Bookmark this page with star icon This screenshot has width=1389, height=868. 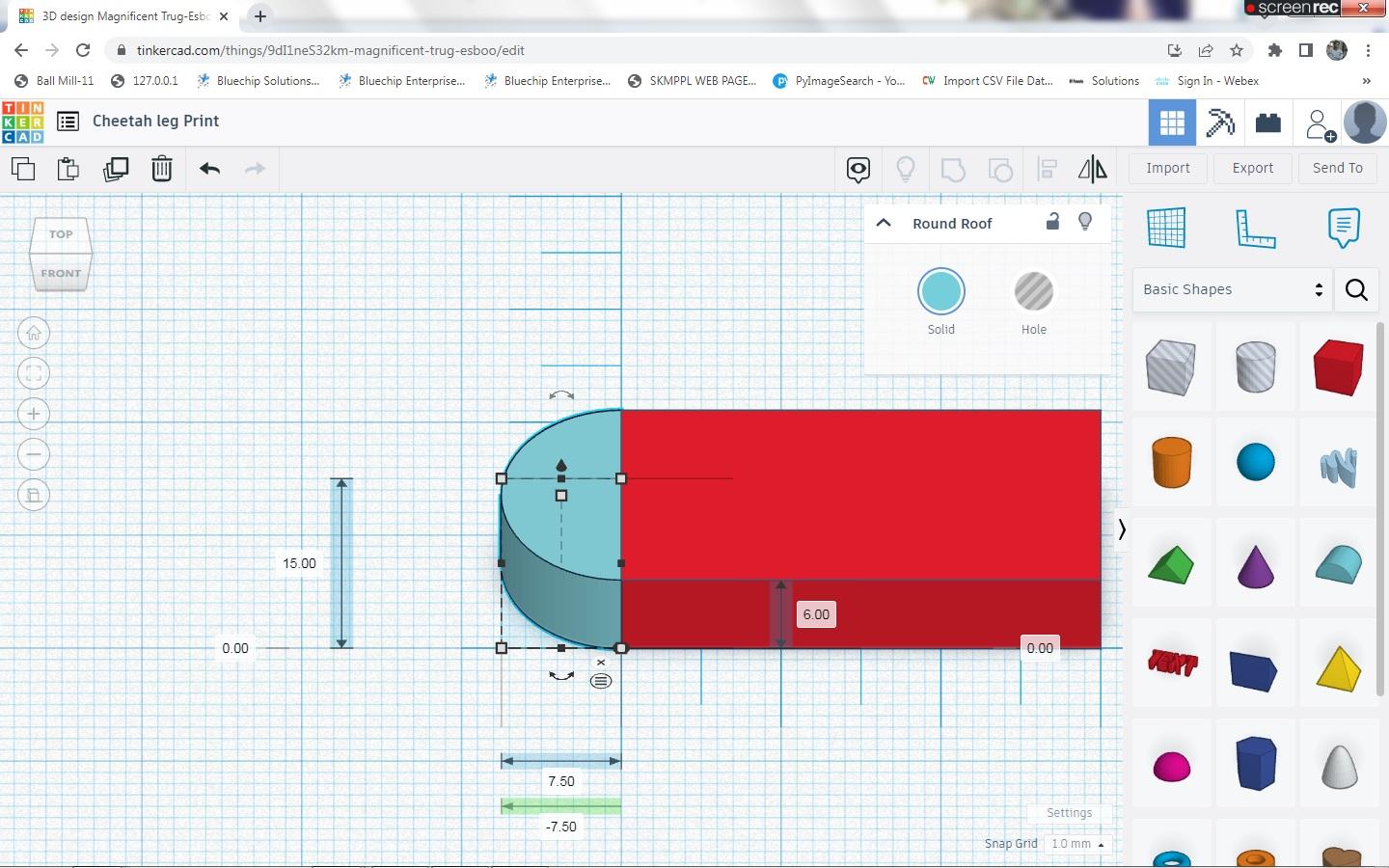click(1236, 50)
